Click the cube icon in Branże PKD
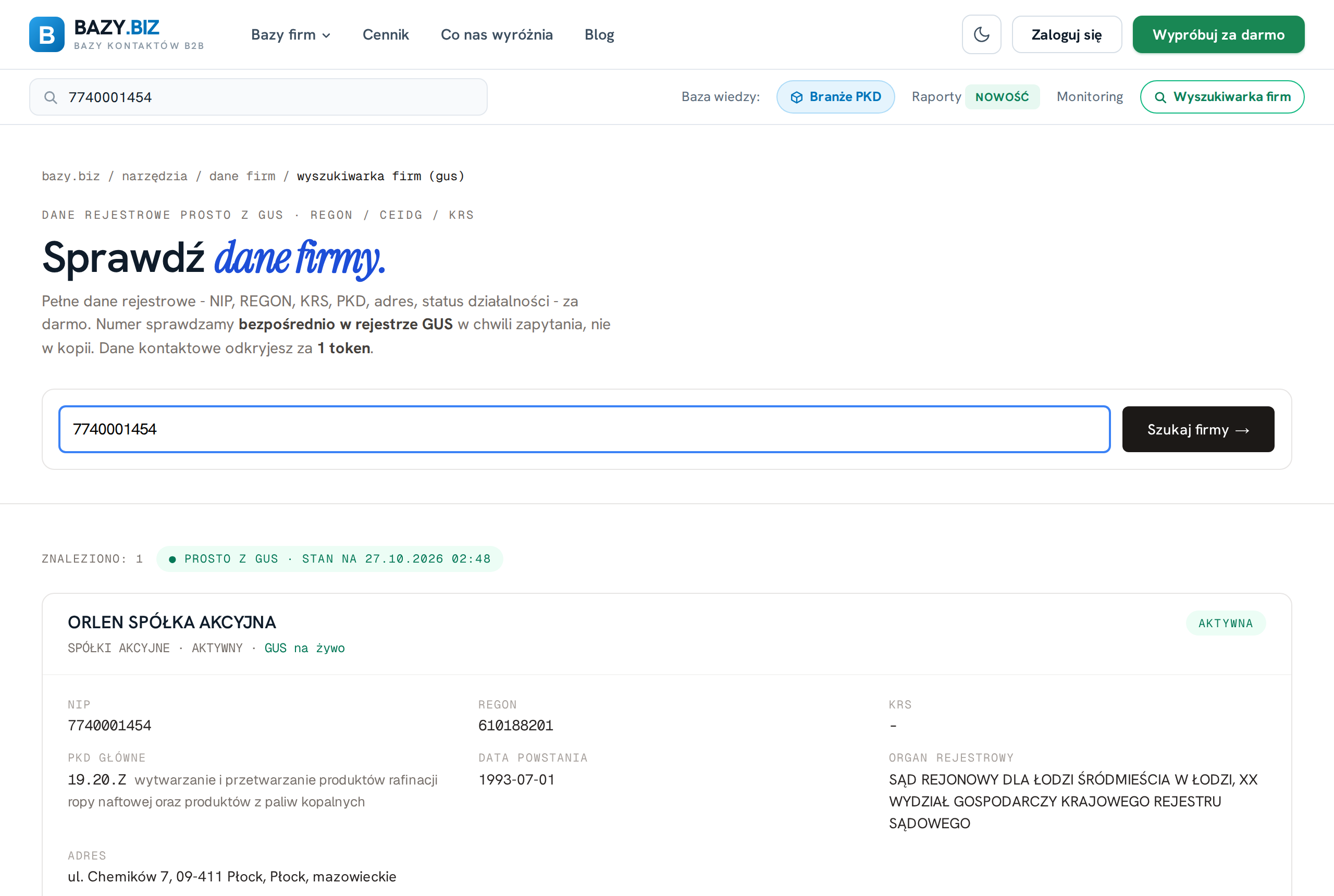Viewport: 1334px width, 896px height. (x=796, y=97)
